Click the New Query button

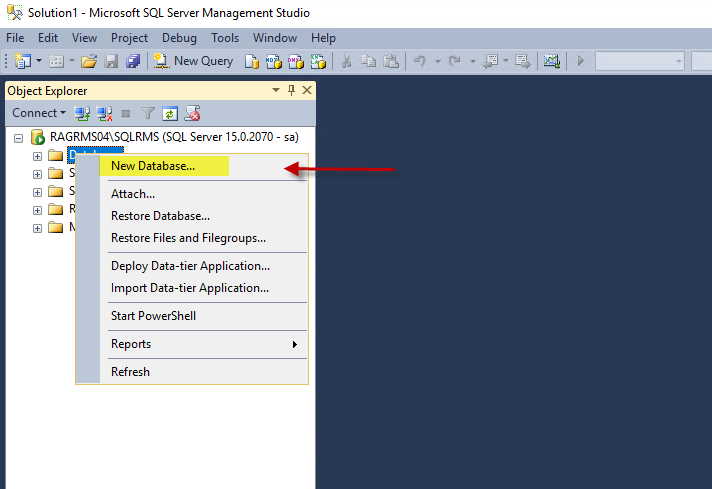coord(193,61)
